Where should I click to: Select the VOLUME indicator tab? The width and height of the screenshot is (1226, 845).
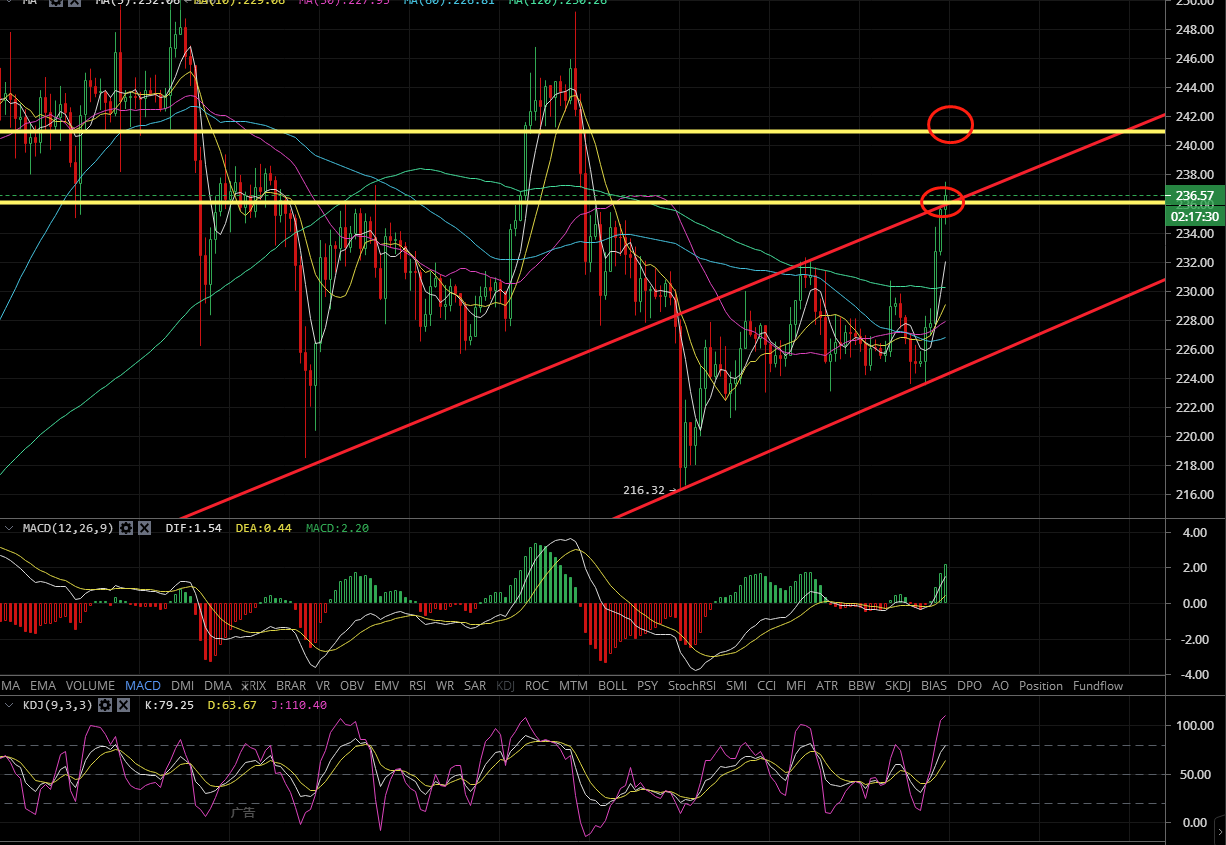point(90,686)
